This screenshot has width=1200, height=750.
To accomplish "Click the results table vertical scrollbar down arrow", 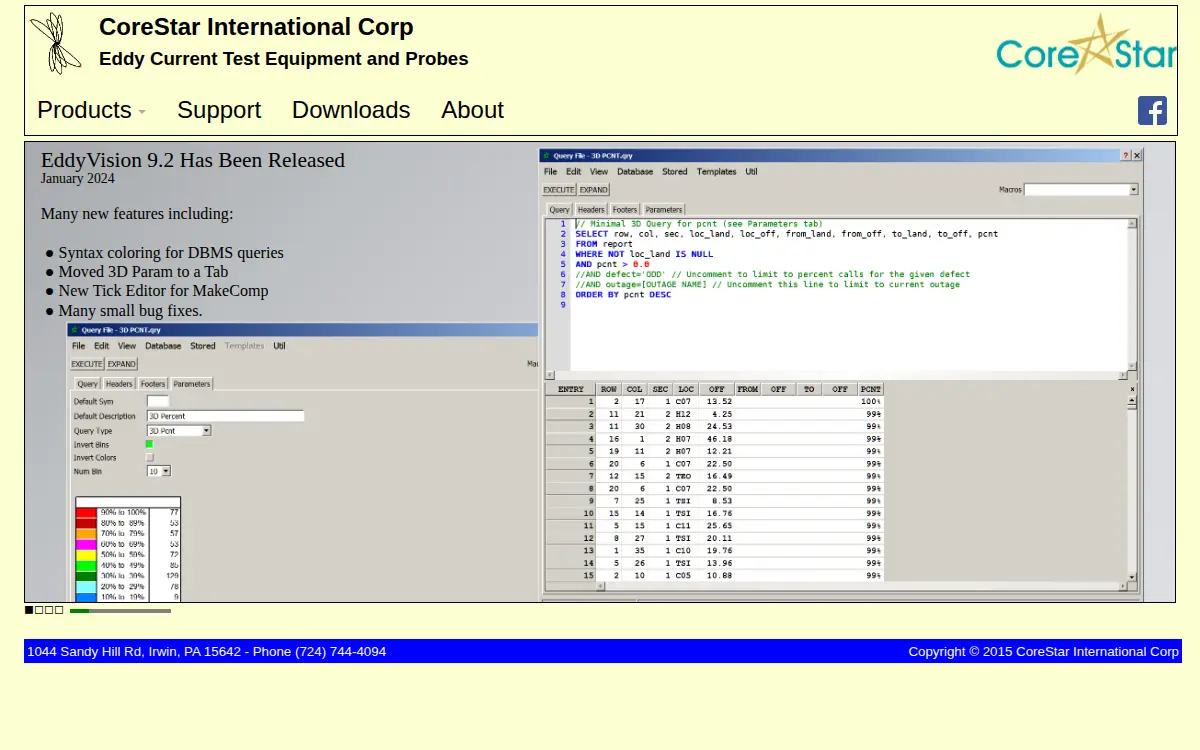I will [1132, 577].
